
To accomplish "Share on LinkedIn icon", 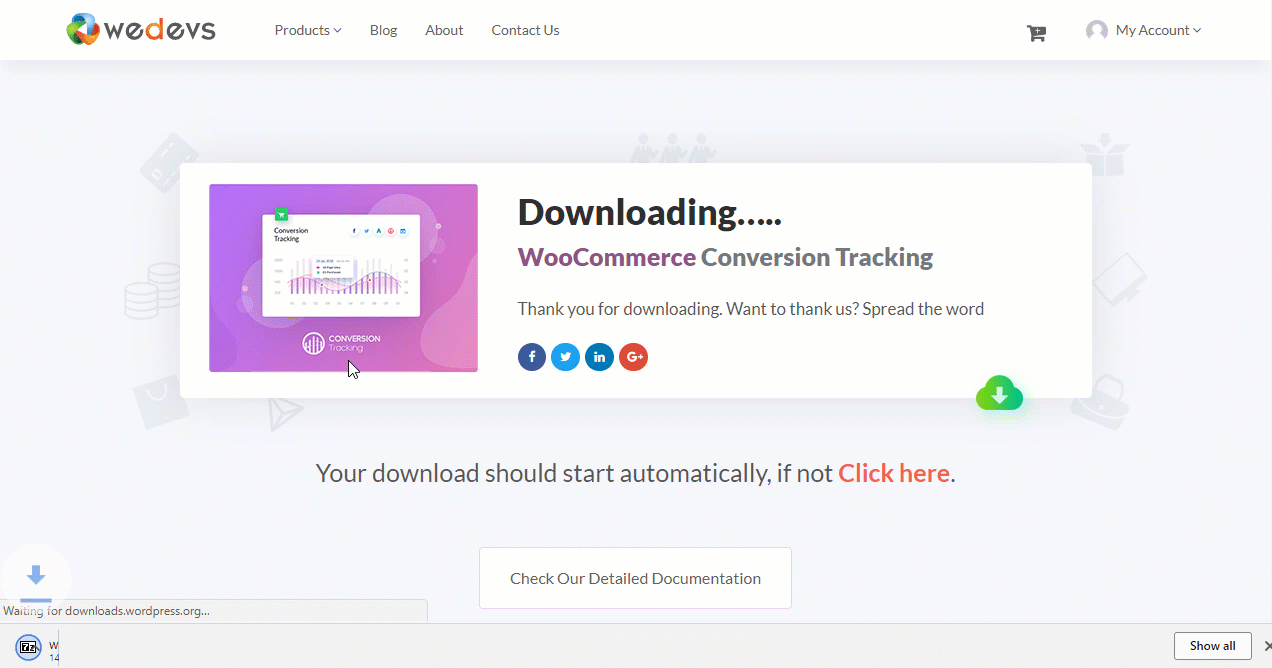I will pyautogui.click(x=600, y=356).
